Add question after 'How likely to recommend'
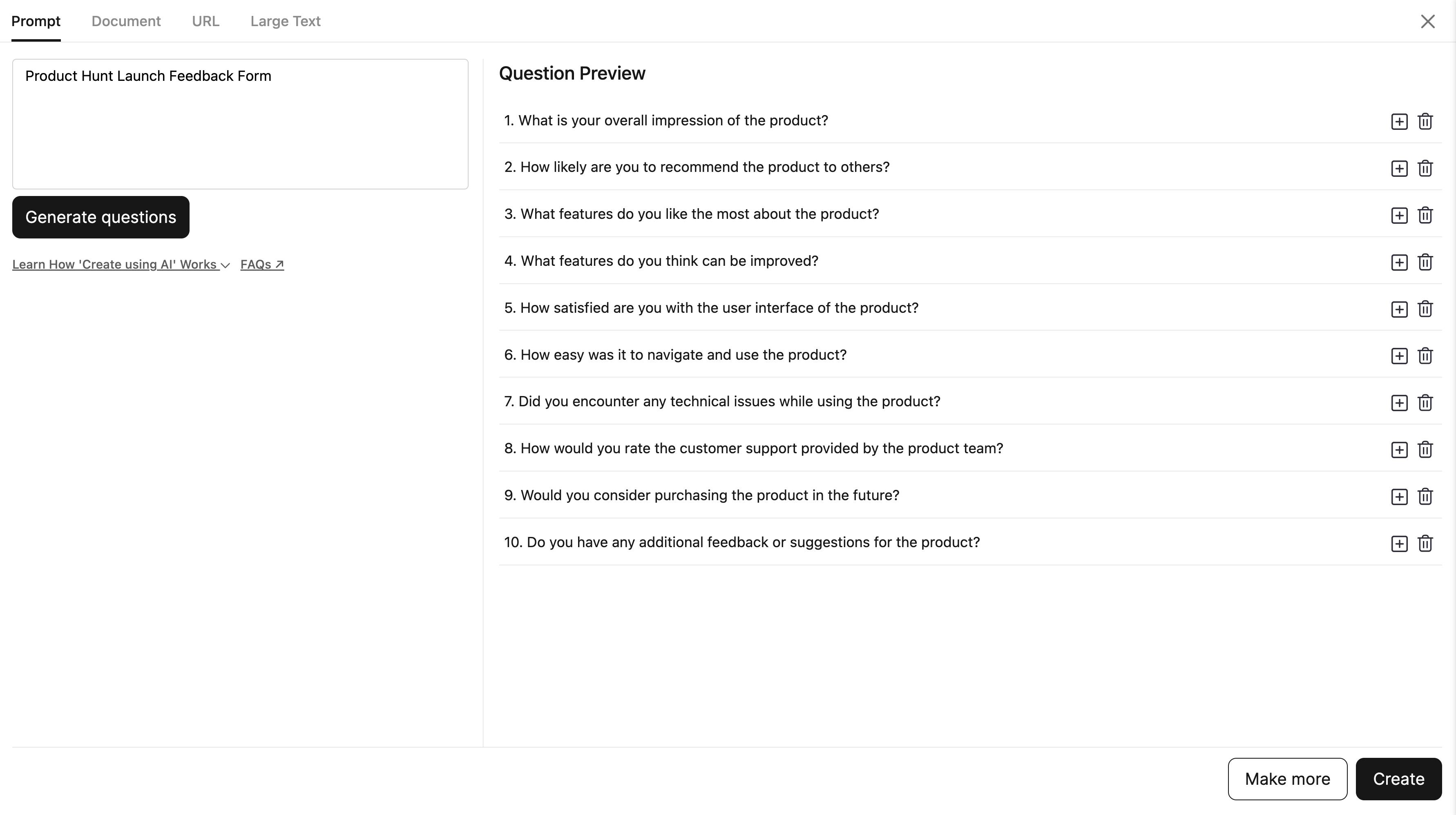The width and height of the screenshot is (1456, 815). (1399, 168)
